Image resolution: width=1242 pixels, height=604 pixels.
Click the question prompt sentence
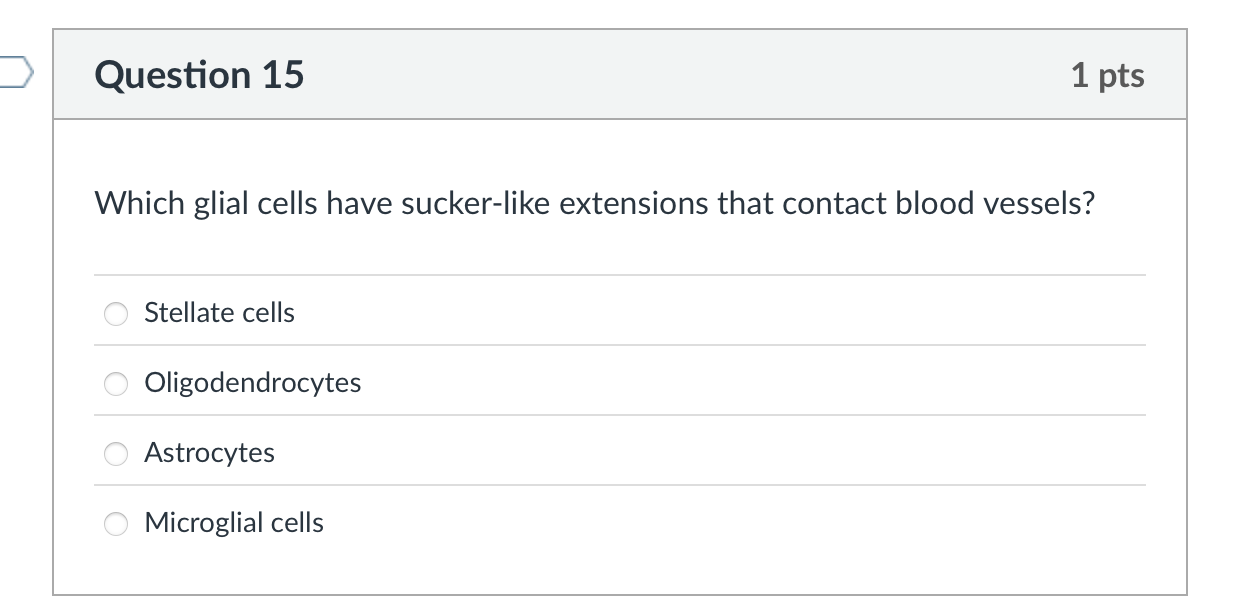pyautogui.click(x=594, y=204)
